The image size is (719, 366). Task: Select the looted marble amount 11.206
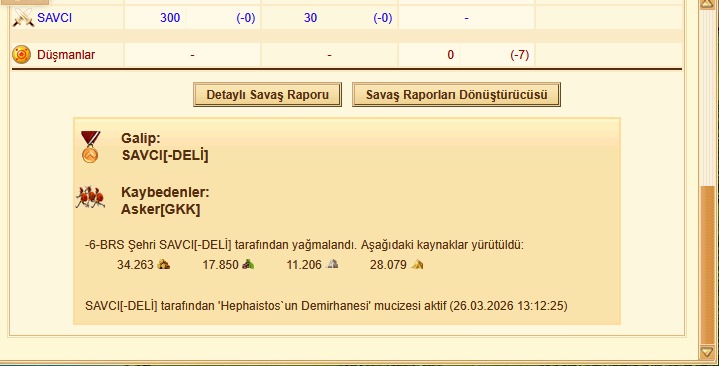(x=304, y=265)
